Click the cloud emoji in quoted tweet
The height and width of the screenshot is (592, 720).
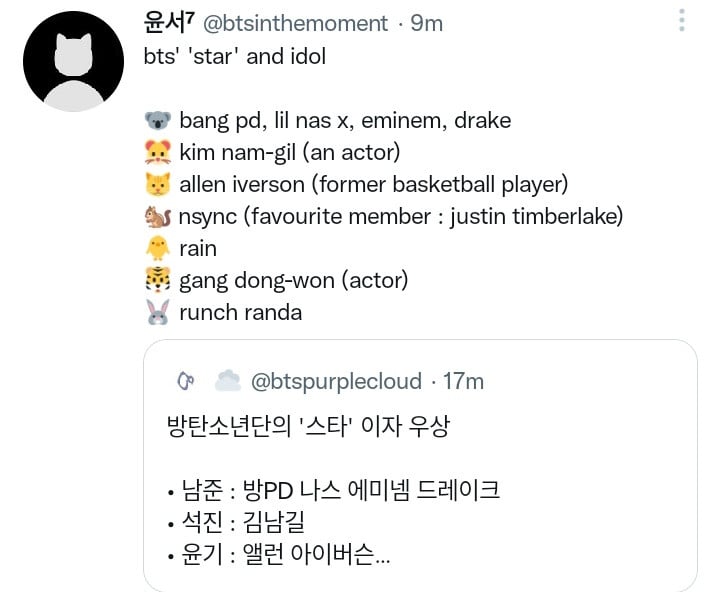pyautogui.click(x=228, y=381)
